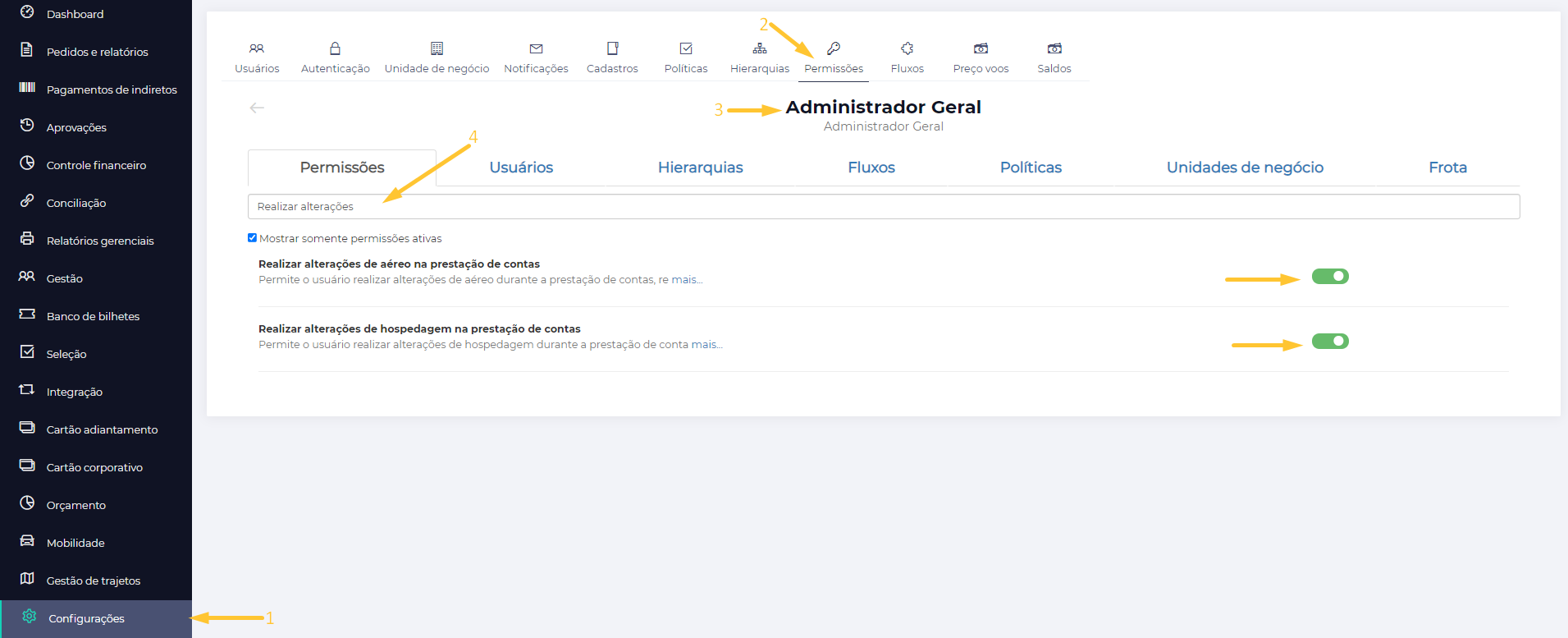The width and height of the screenshot is (1568, 638).
Task: Open Configurações in the sidebar
Action: pyautogui.click(x=86, y=618)
